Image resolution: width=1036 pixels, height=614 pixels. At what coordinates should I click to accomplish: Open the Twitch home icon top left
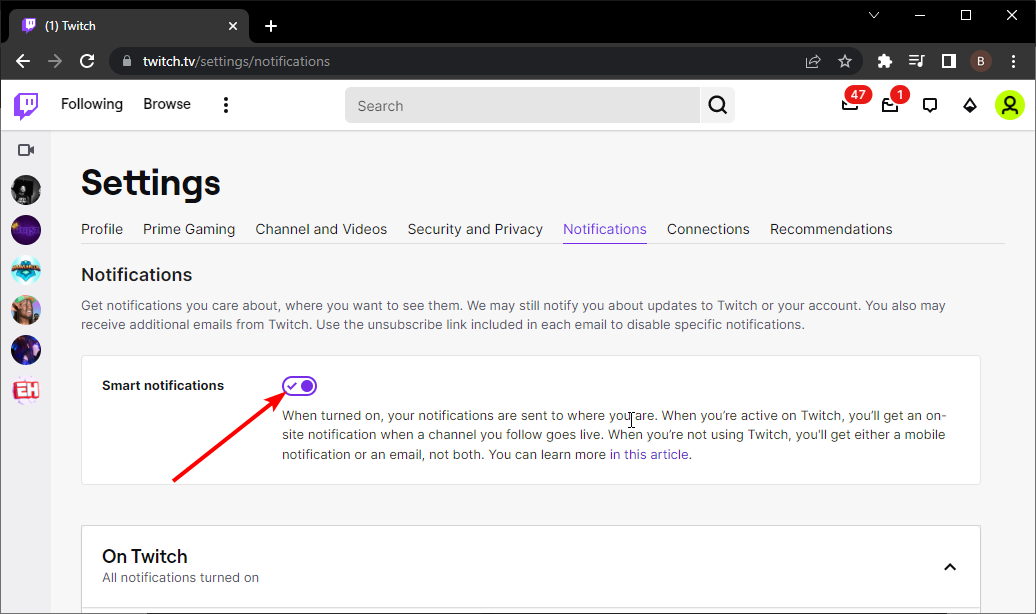tap(25, 104)
